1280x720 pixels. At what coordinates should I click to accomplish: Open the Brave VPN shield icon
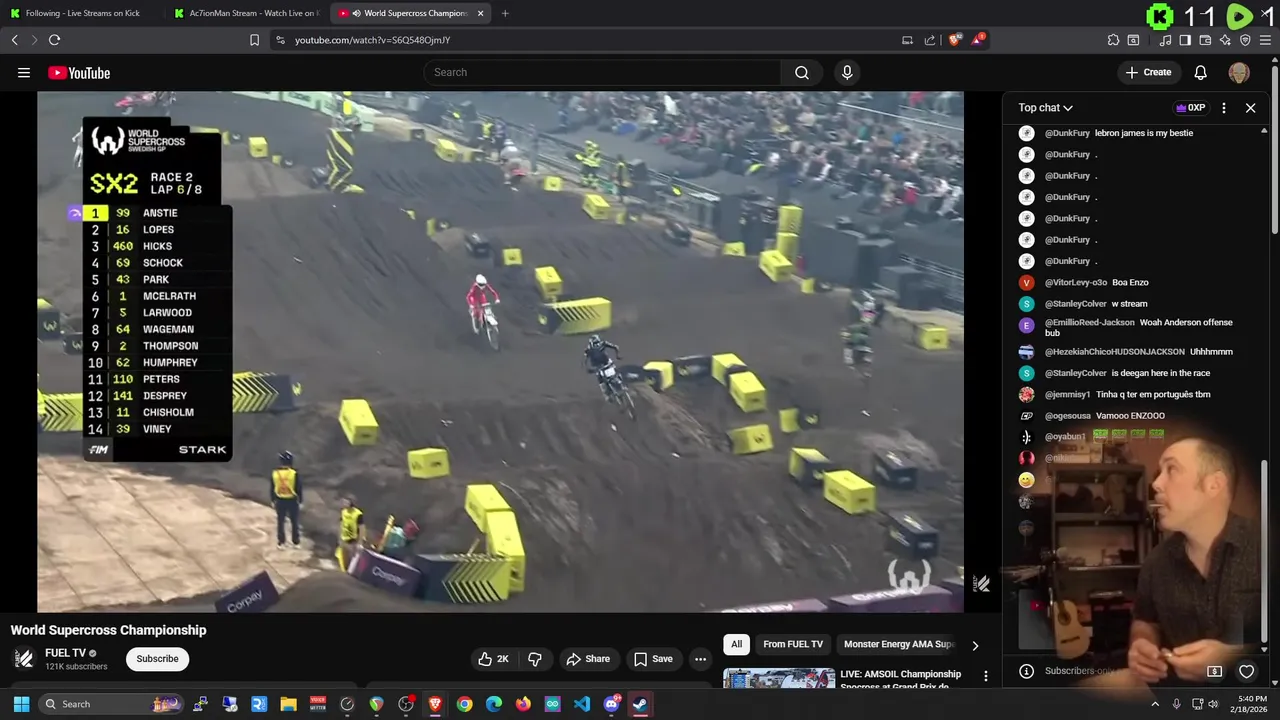coord(1245,40)
